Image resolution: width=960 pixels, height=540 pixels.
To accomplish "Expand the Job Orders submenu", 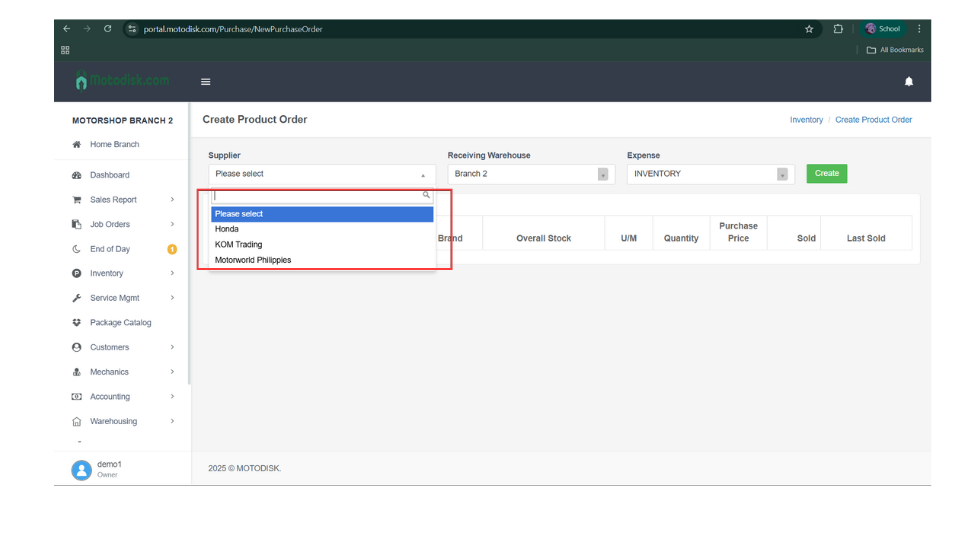I will (172, 225).
